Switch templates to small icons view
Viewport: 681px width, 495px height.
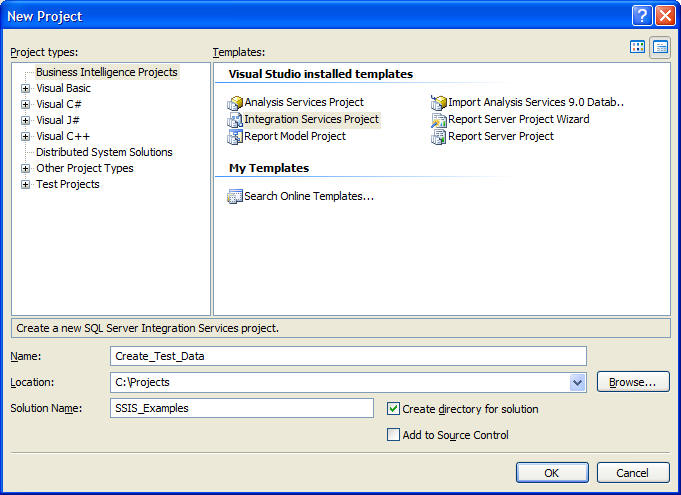pos(660,47)
